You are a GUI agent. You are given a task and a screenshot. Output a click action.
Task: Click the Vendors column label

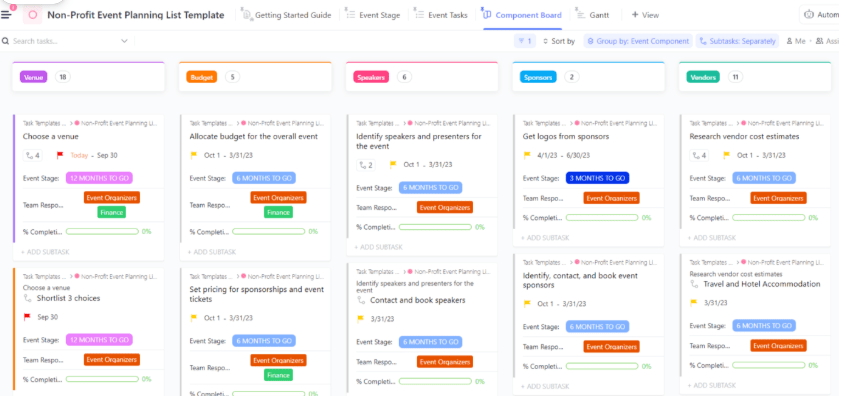point(703,77)
